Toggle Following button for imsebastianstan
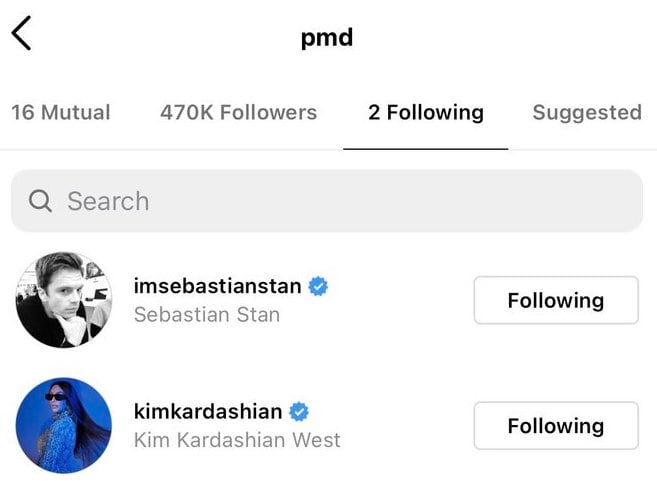This screenshot has width=657, height=481. 555,300
